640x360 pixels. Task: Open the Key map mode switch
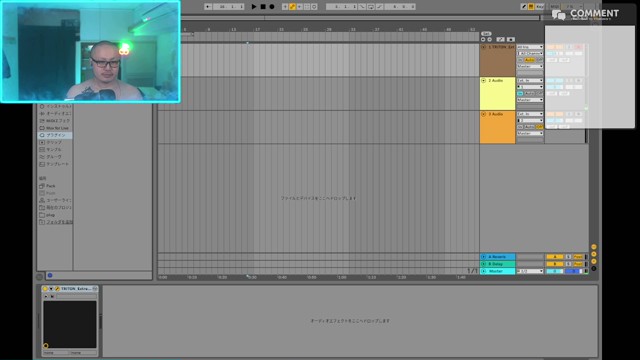[x=540, y=7]
